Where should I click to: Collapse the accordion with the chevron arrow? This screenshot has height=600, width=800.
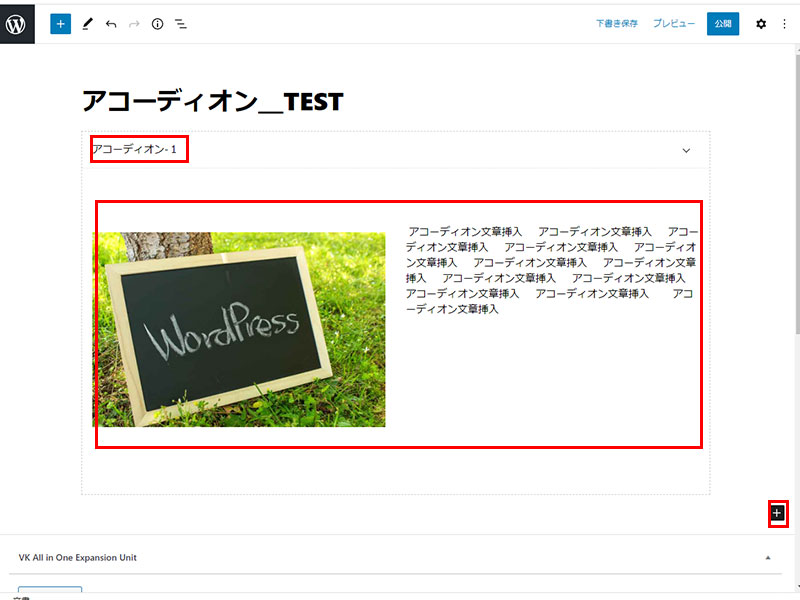tap(686, 150)
